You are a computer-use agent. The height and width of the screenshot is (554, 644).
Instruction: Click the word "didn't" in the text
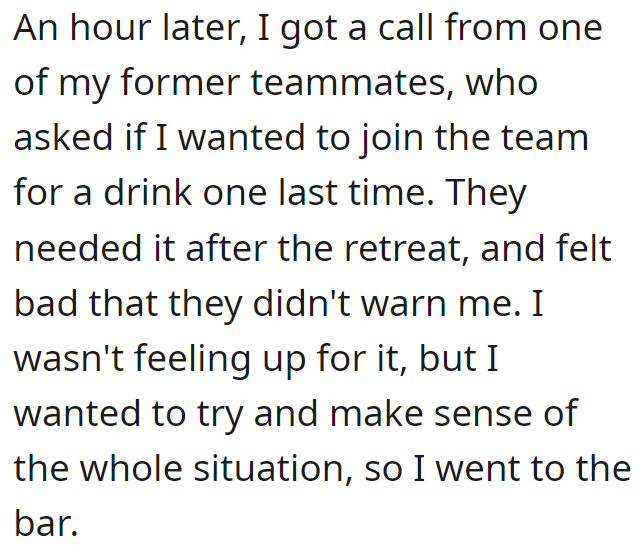click(x=301, y=303)
